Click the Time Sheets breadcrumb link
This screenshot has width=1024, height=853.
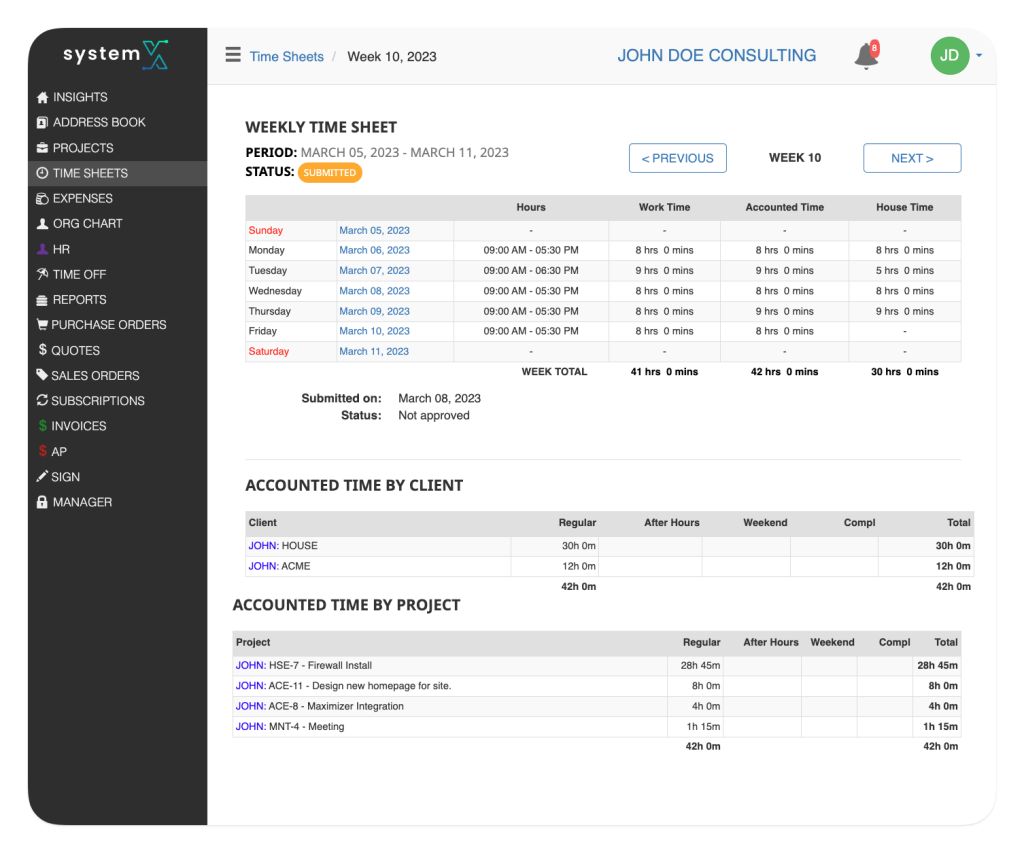[x=286, y=57]
